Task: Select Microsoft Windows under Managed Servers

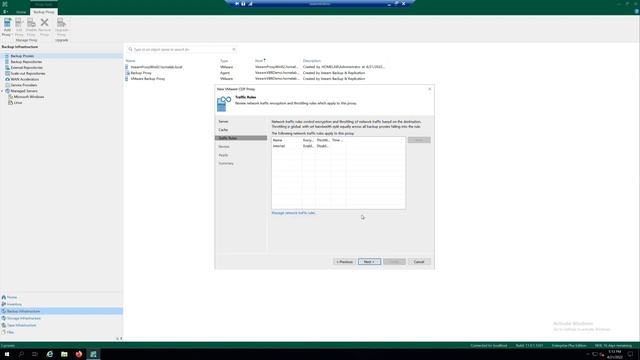Action: tap(29, 97)
